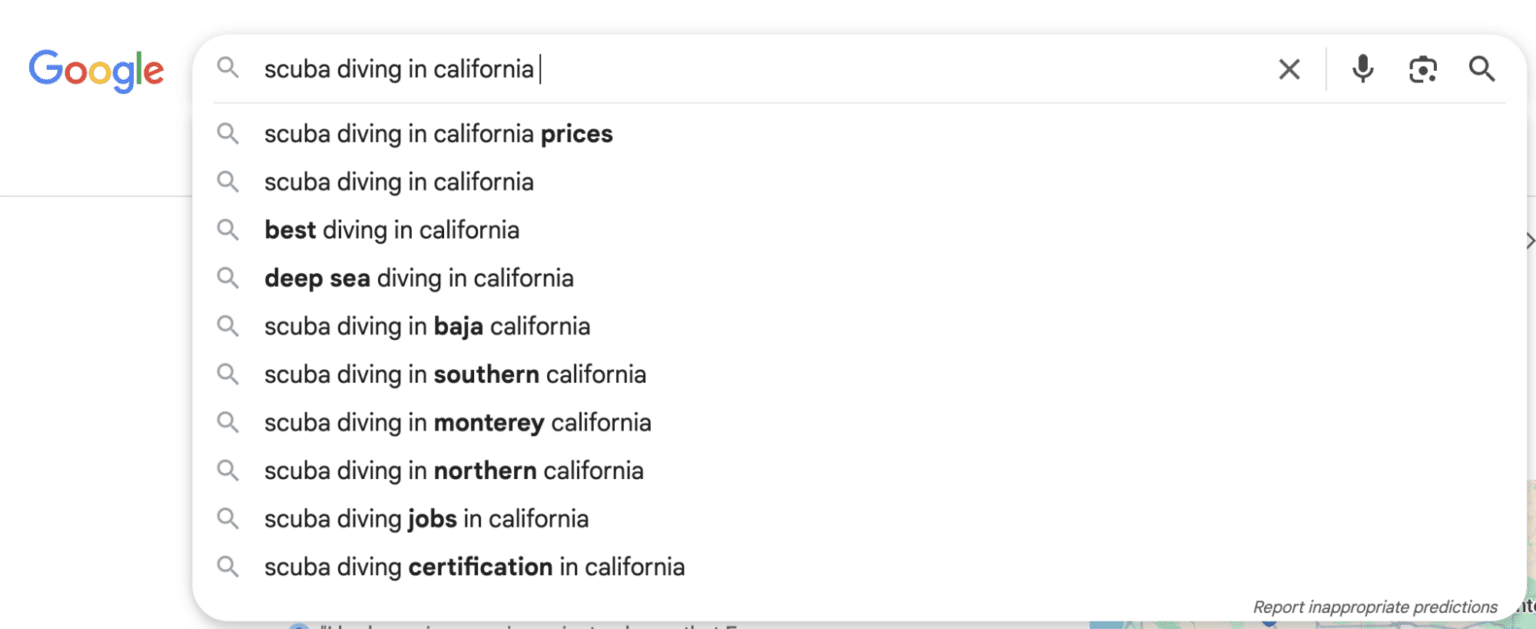Select 'scuba diving in california prices' suggestion
Screen dimensions: 1536x629
click(859, 134)
